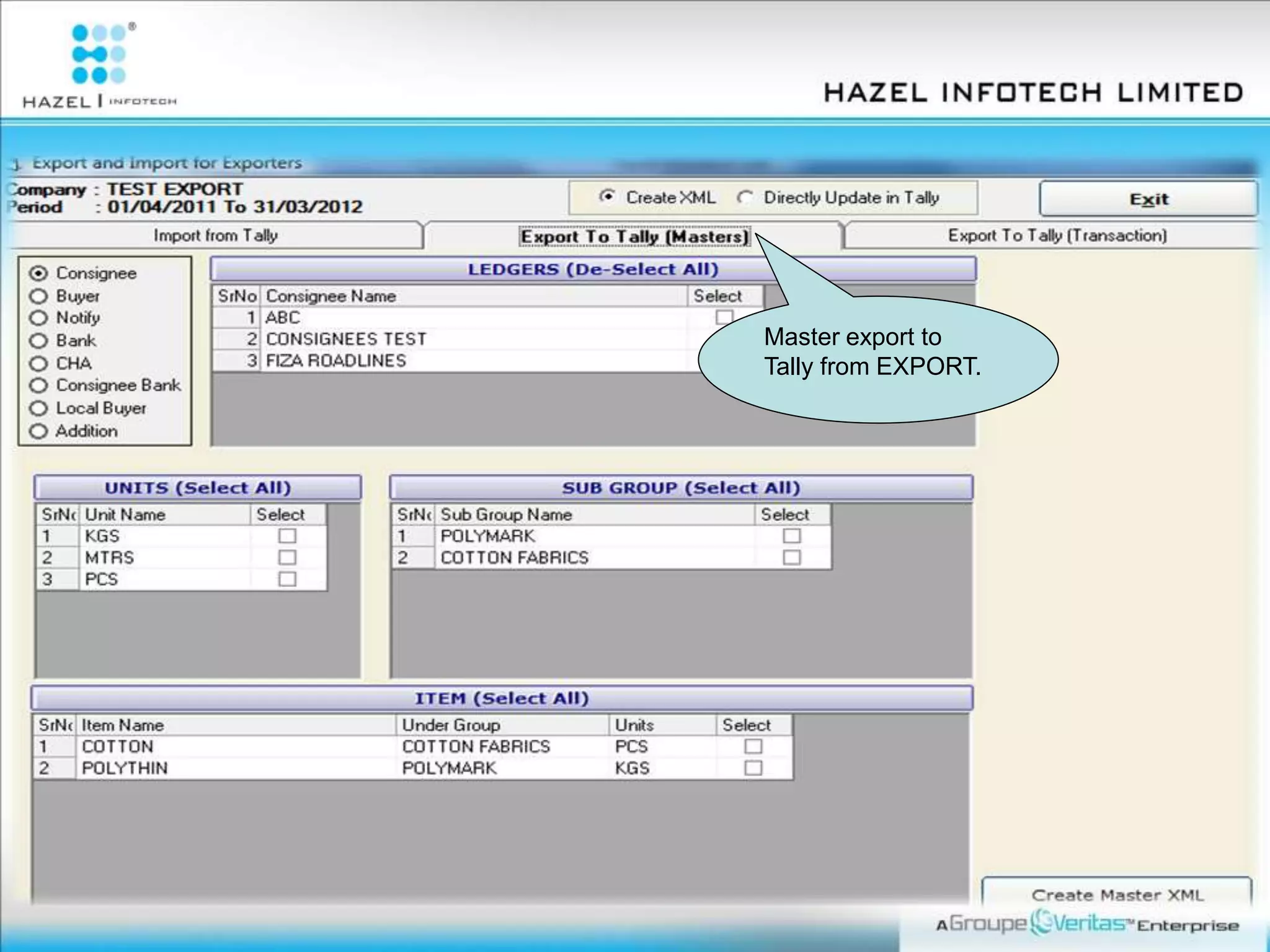Click the MTRS unit name cell
This screenshot has width=1270, height=952.
pos(165,558)
